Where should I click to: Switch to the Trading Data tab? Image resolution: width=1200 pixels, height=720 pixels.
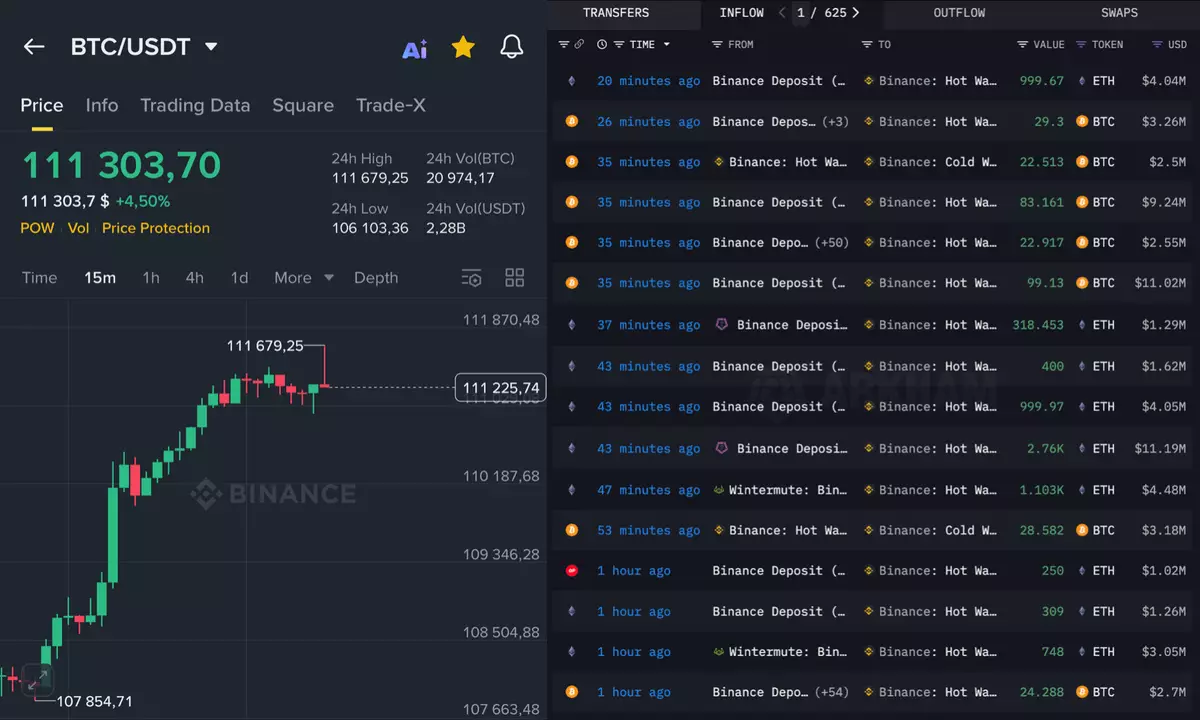tap(195, 105)
